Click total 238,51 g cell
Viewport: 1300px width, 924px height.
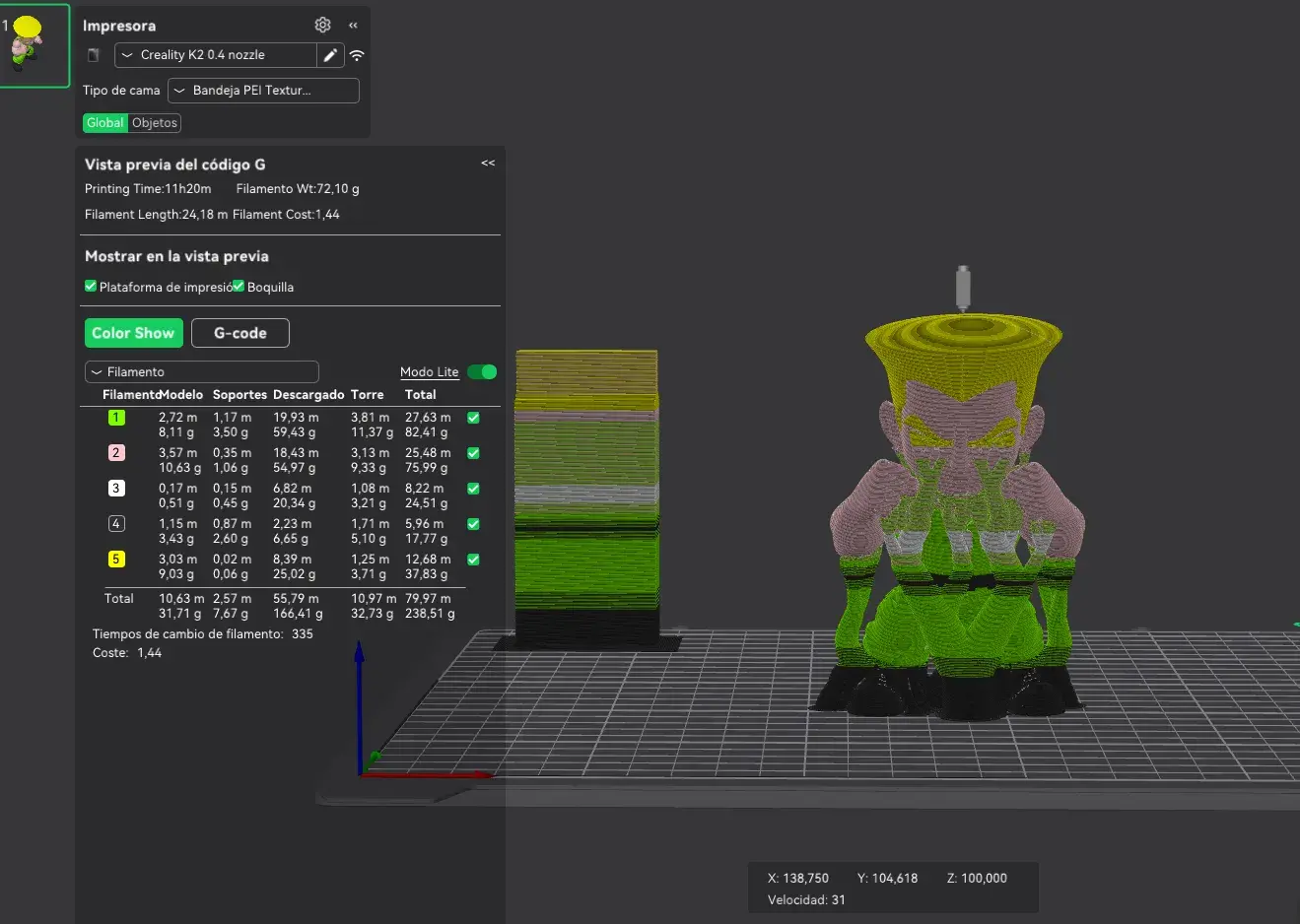430,613
